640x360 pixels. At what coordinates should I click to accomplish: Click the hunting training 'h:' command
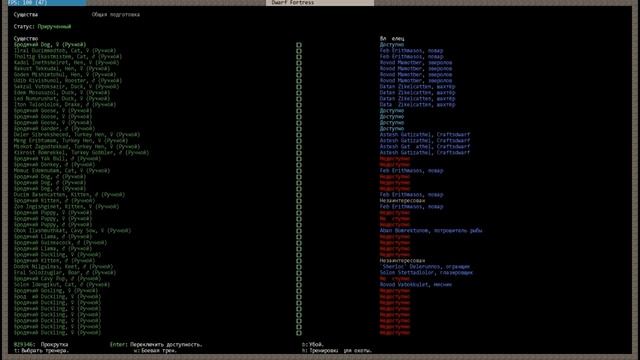[337, 351]
